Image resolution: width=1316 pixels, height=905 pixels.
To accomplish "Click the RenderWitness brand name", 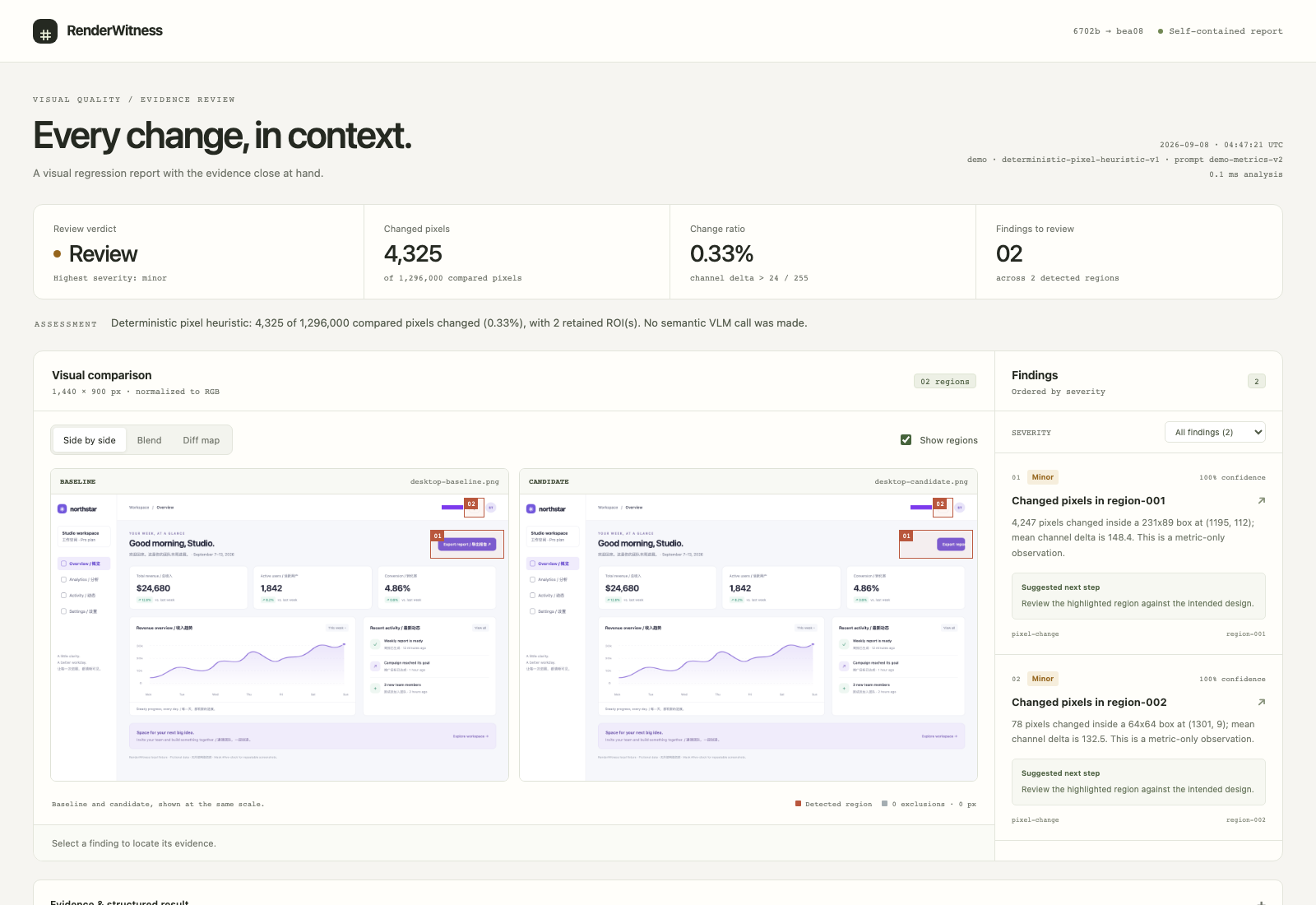I will [114, 30].
